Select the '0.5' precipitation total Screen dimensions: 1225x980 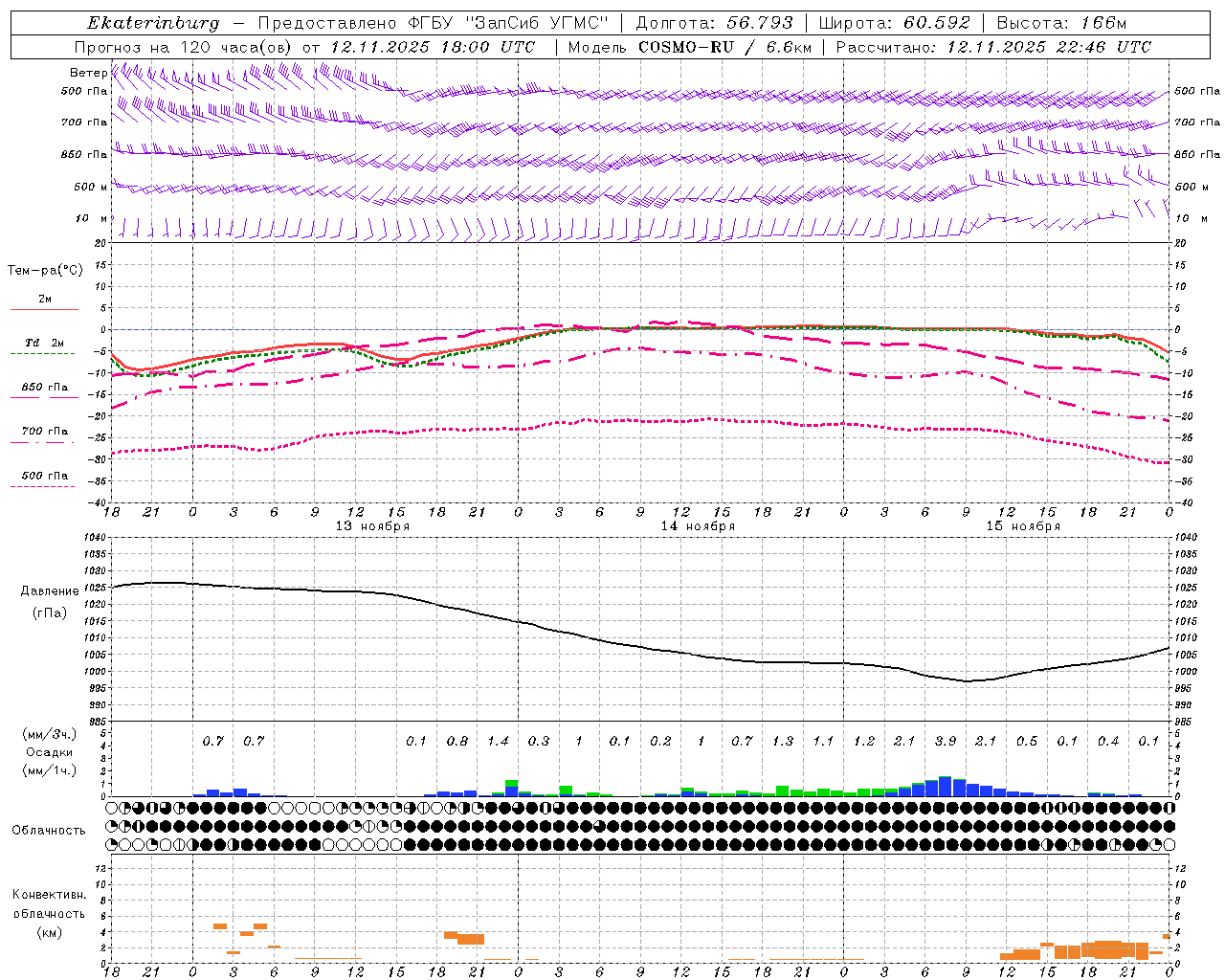[x=1027, y=742]
